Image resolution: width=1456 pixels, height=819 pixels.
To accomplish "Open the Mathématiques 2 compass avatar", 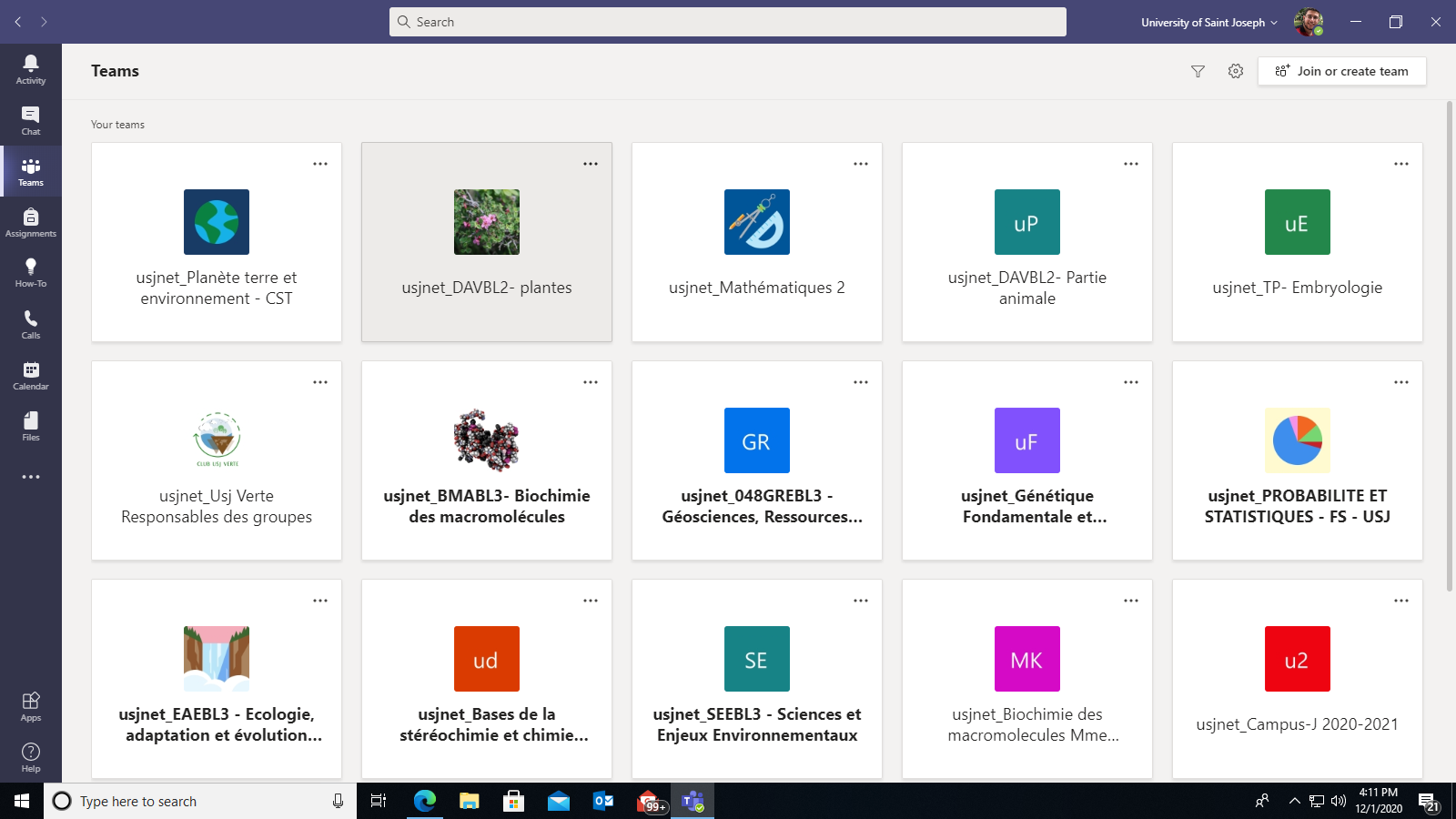I will (757, 222).
